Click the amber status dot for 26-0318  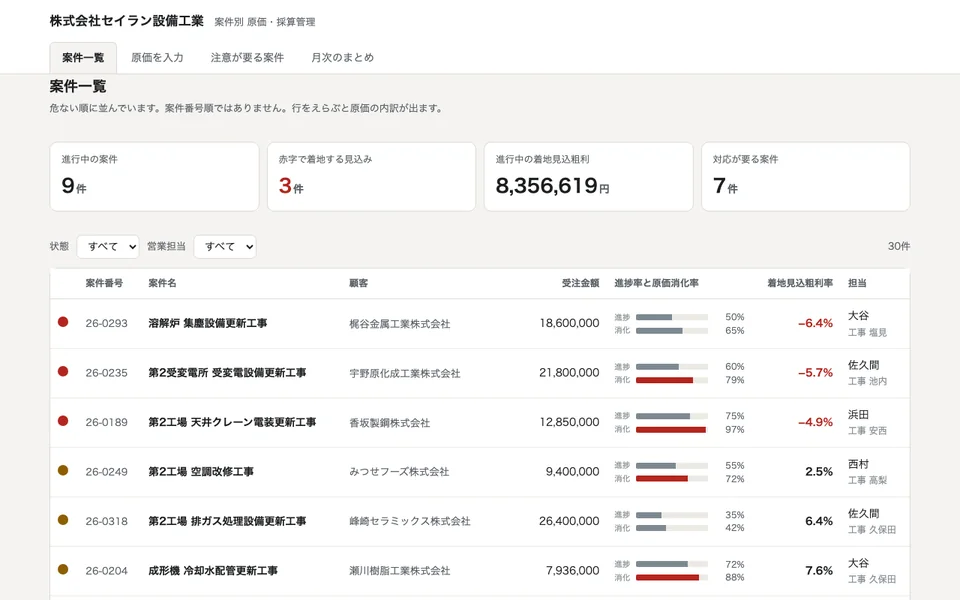click(x=63, y=520)
